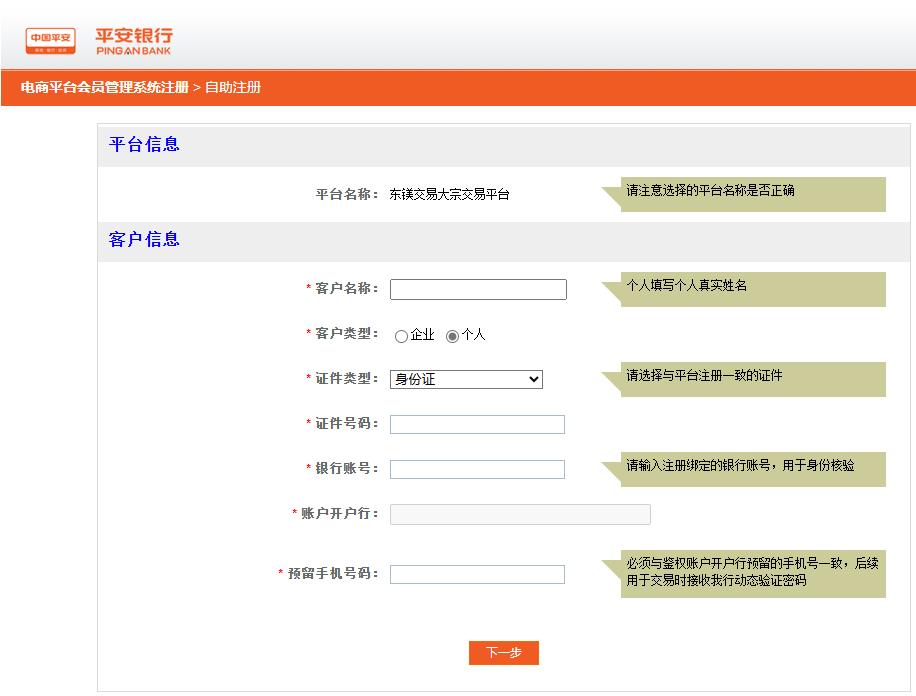Select the 个人 customer type radio button
Image resolution: width=916 pixels, height=696 pixels.
click(452, 337)
